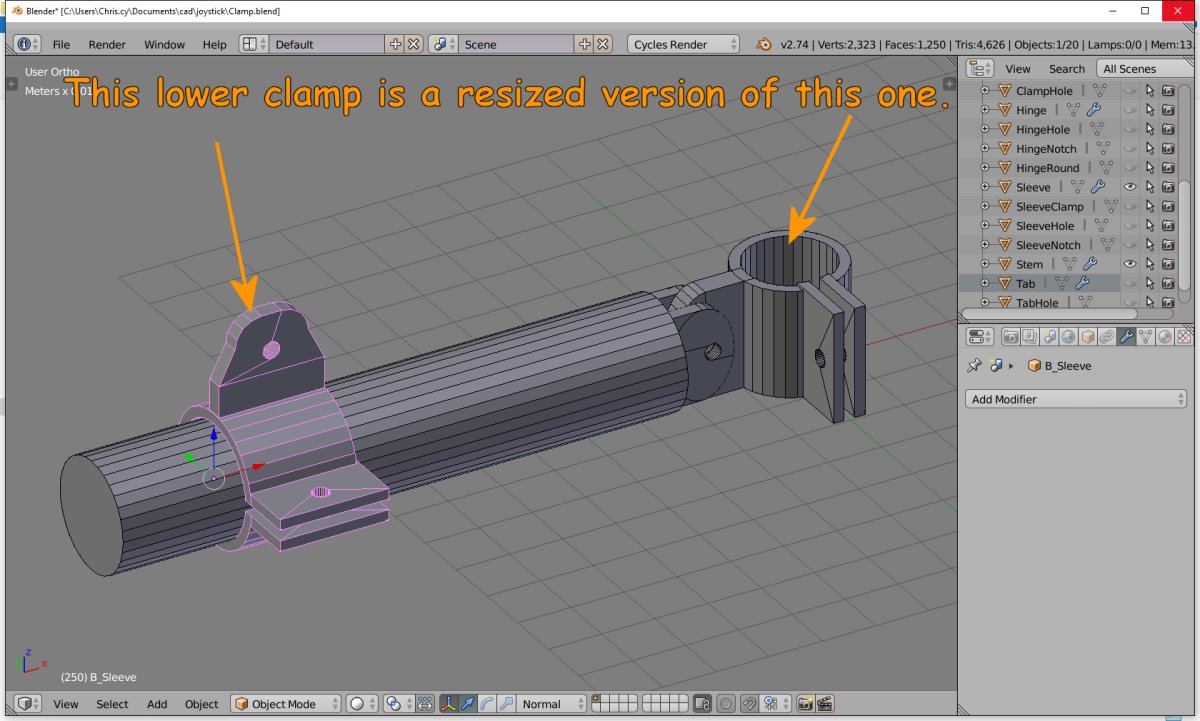Open the Cycles Render engine dropdown
Viewport: 1200px width, 721px height.
pyautogui.click(x=684, y=44)
